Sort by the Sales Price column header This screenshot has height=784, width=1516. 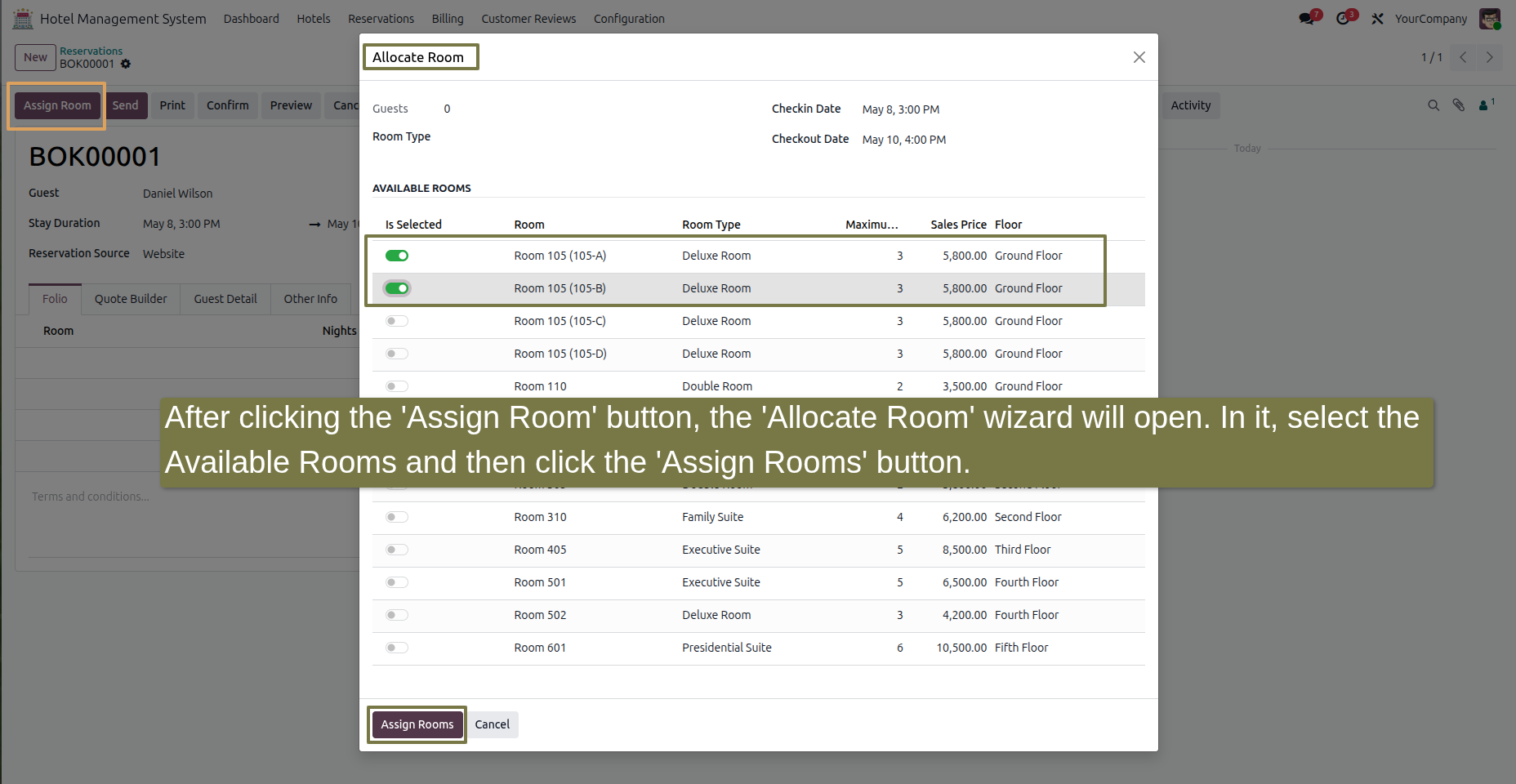coord(958,225)
